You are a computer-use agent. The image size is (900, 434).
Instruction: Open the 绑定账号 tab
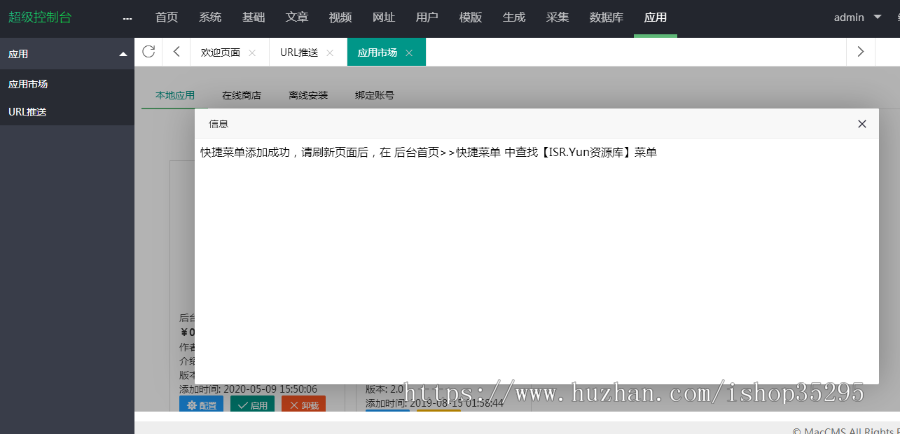click(x=374, y=96)
